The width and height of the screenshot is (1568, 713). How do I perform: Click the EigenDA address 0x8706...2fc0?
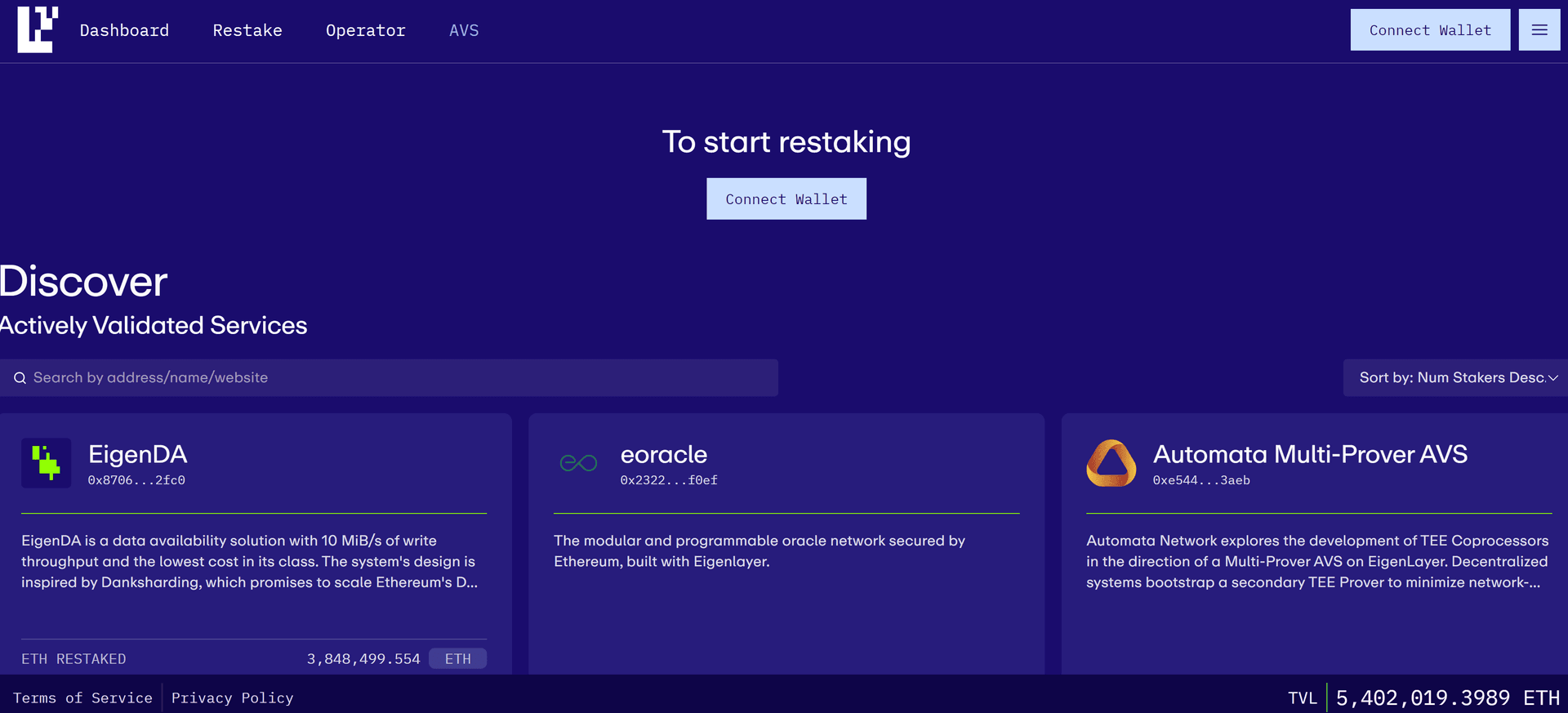point(136,480)
